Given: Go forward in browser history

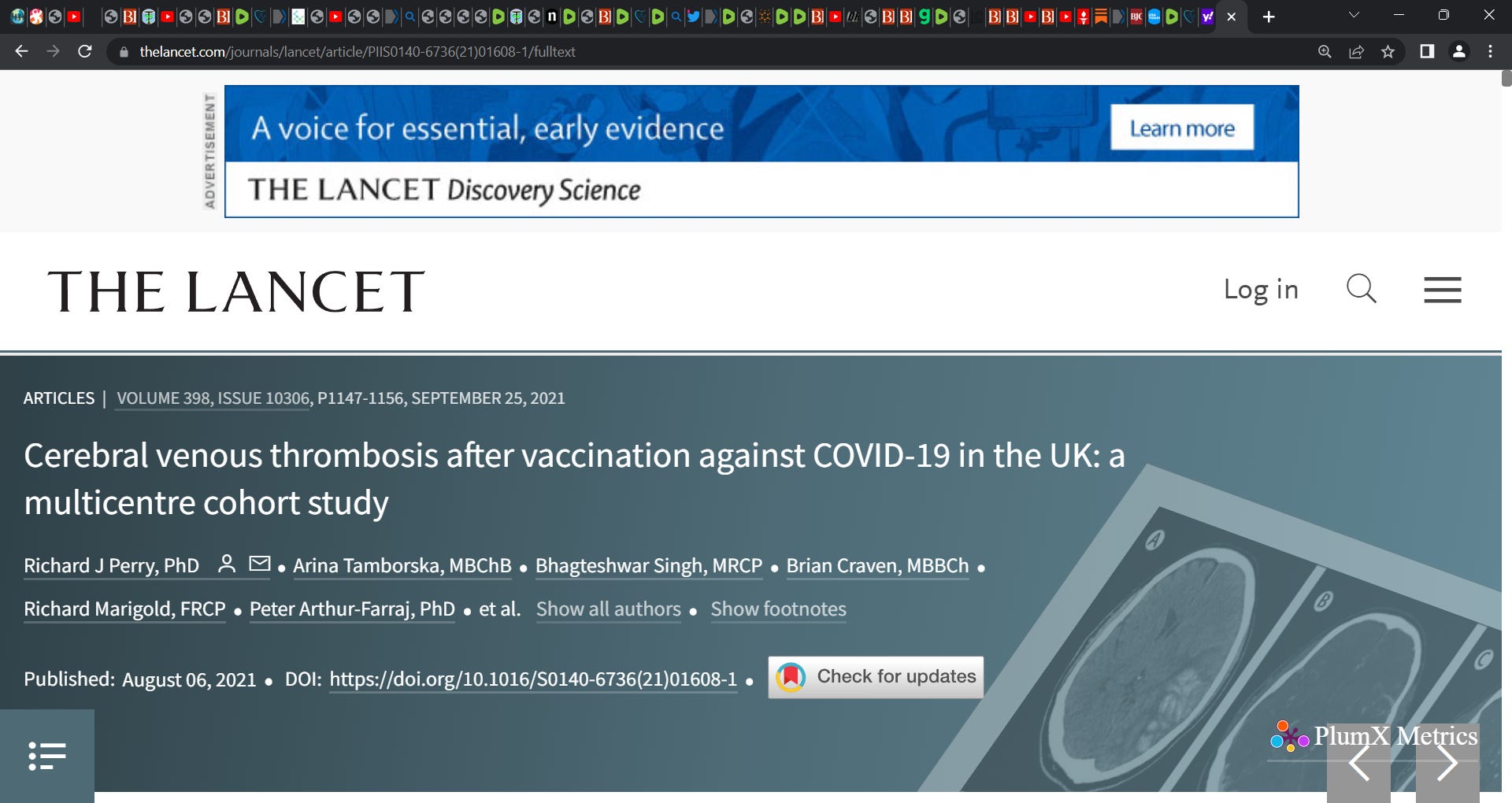Looking at the screenshot, I should [53, 51].
